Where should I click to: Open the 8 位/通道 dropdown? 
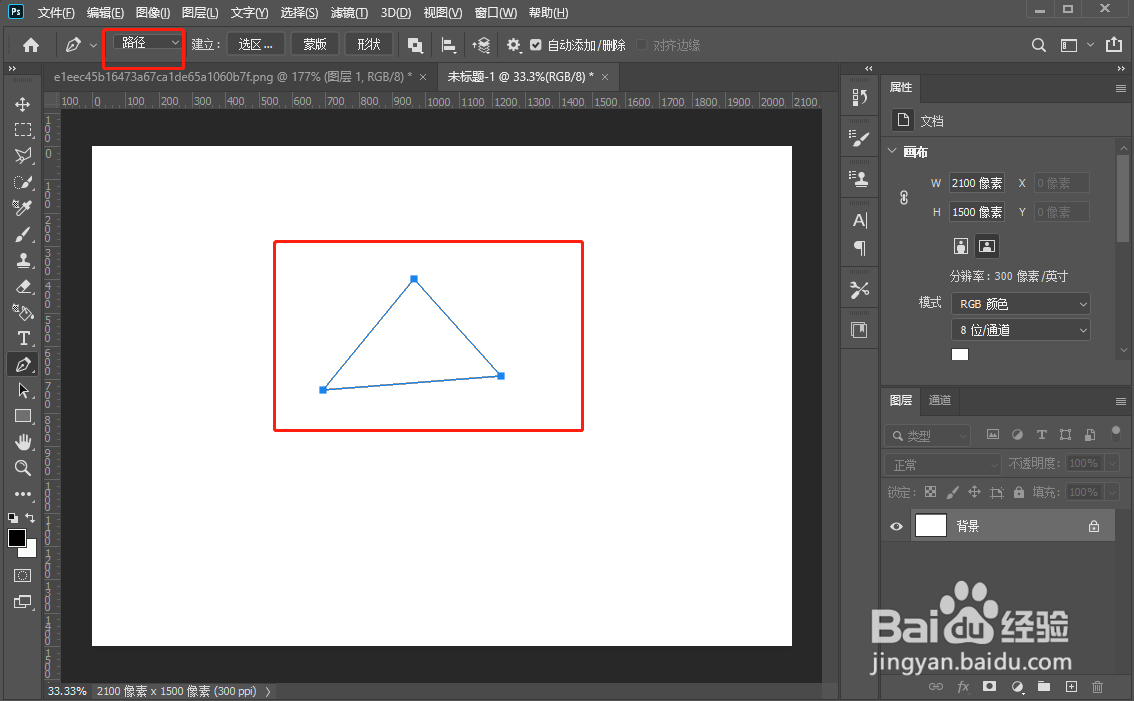coord(1020,330)
